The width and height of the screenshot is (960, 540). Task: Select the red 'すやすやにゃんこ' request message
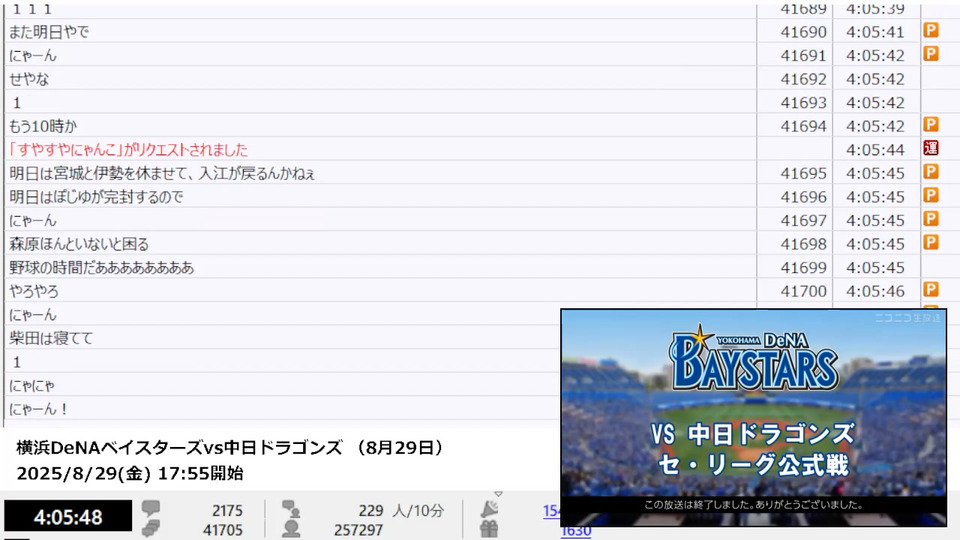[129, 149]
